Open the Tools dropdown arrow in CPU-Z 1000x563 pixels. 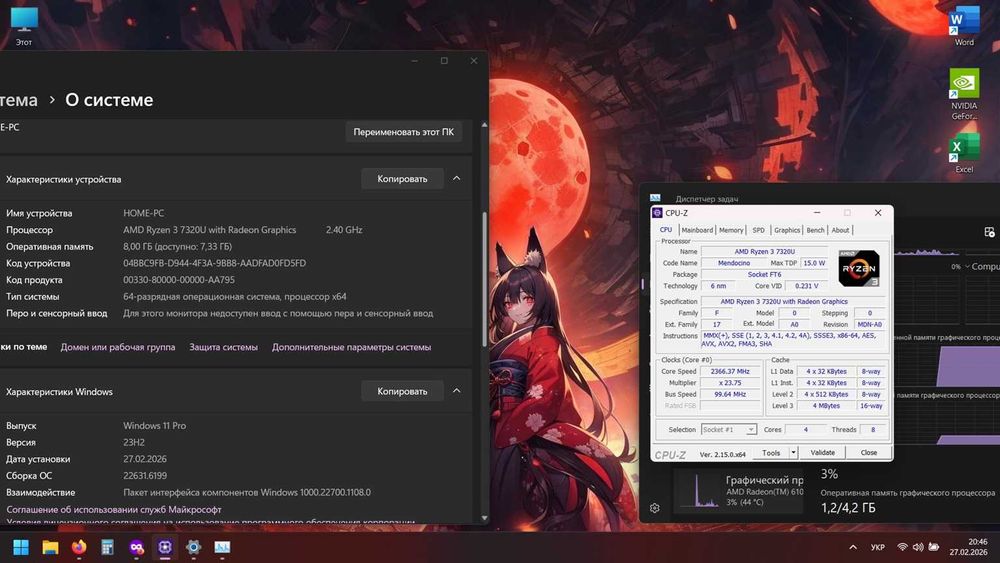[793, 453]
